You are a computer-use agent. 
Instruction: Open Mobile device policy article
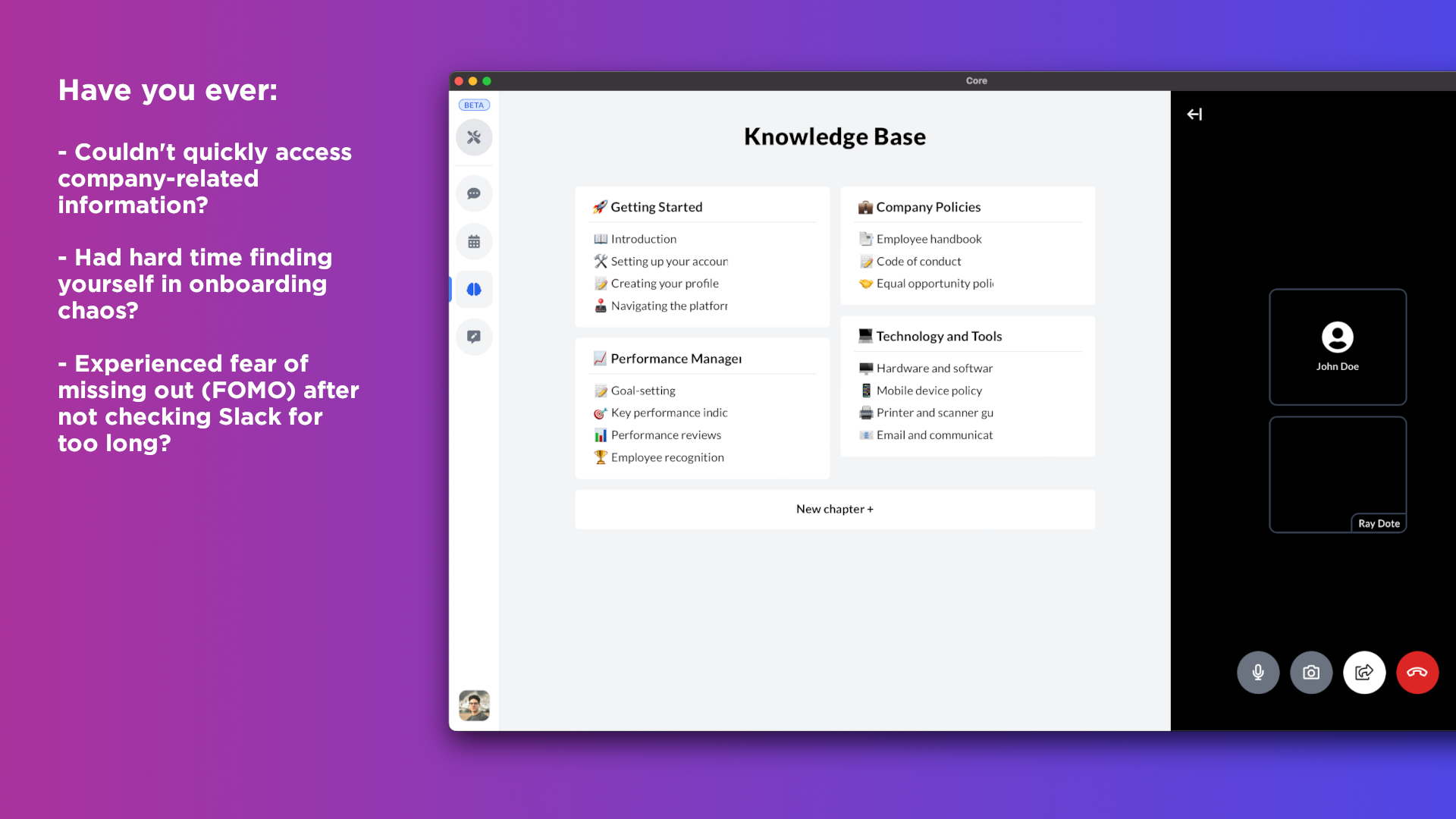pos(921,391)
